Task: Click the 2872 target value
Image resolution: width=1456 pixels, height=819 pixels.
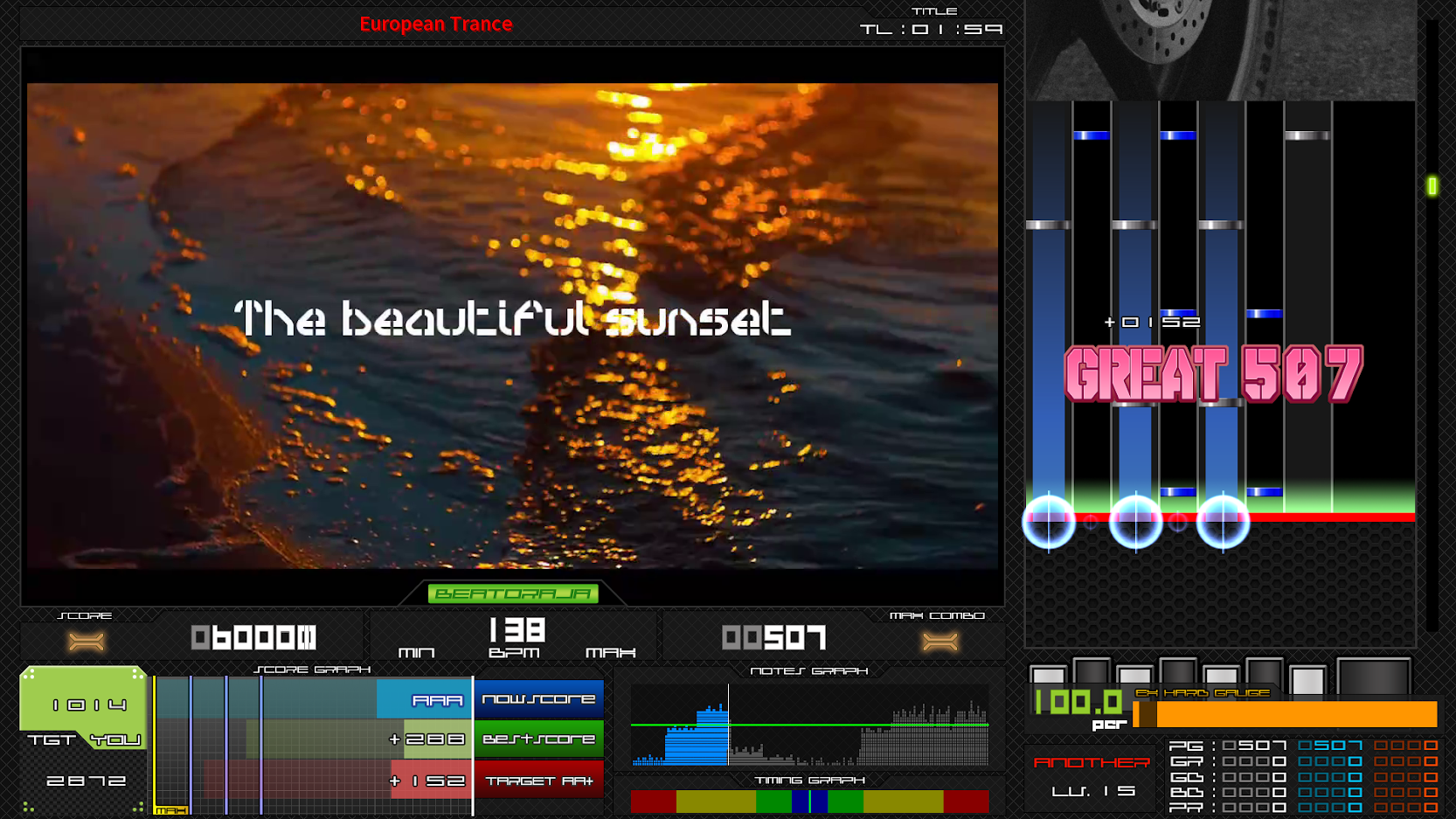Action: tap(86, 781)
